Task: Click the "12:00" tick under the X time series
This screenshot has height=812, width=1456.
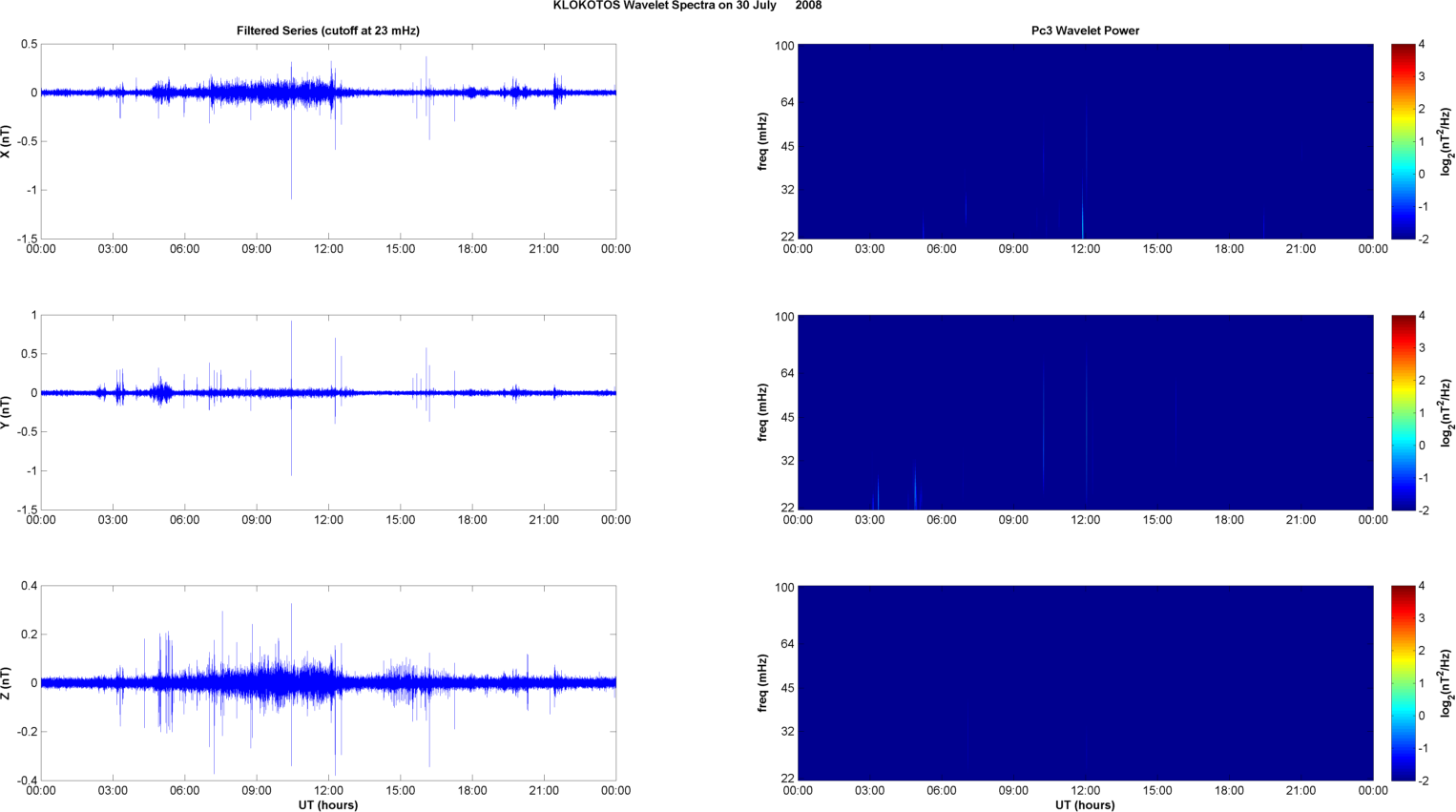Action: [x=328, y=249]
